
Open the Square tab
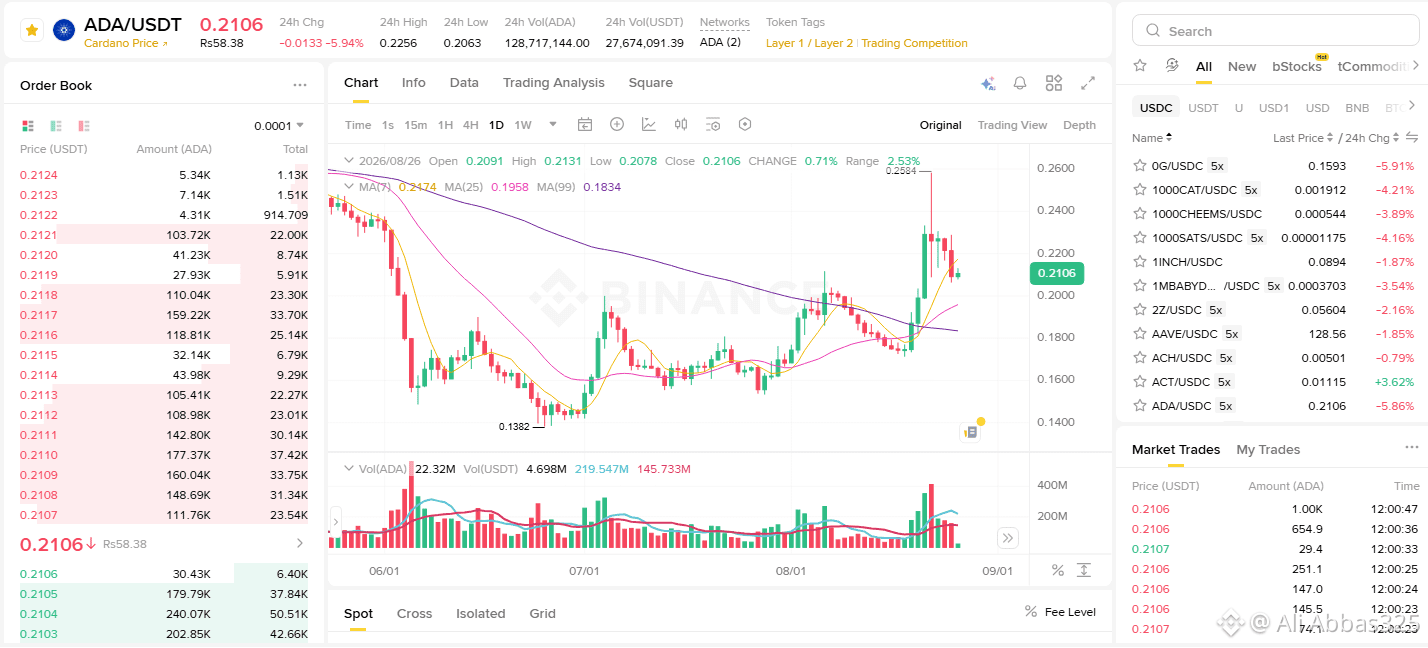point(651,83)
